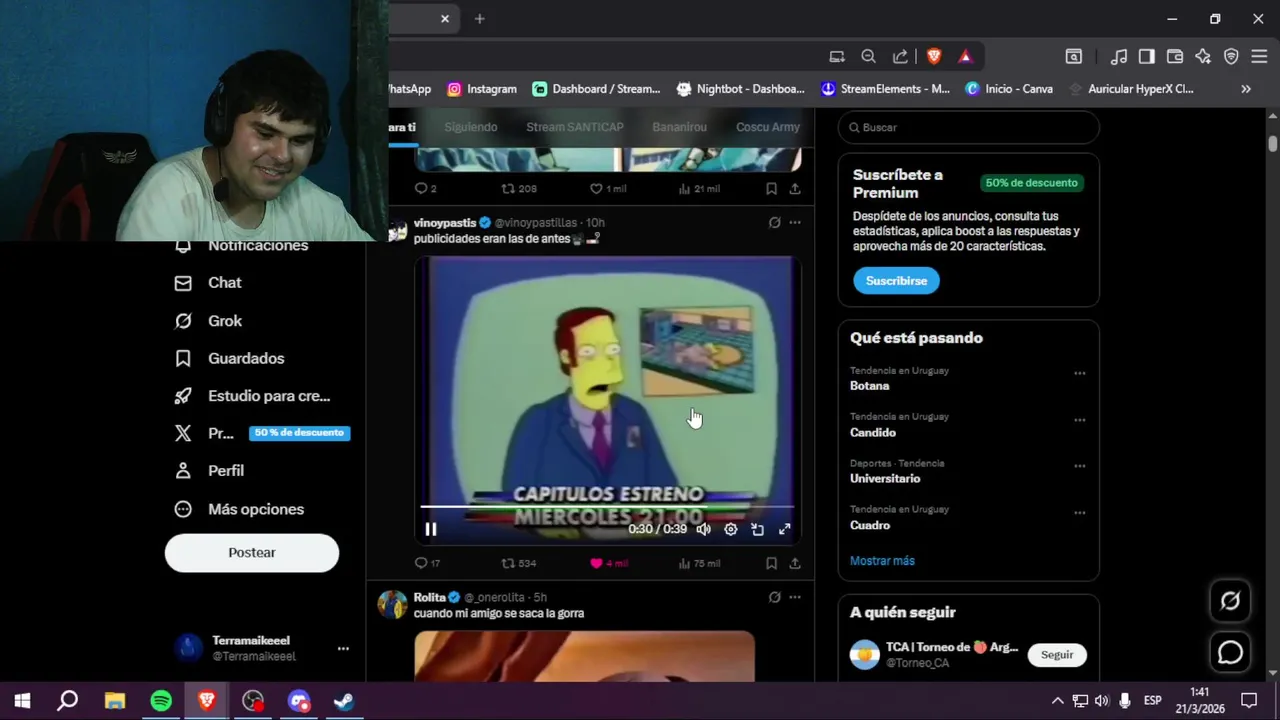Open Premium with 50% de descuento badge
This screenshot has width=1280, height=720.
262,433
